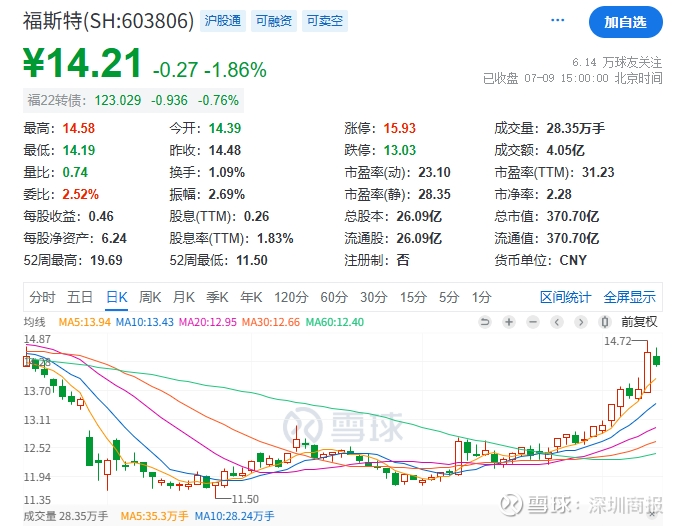Click the 52周最低 value 11.50
The width and height of the screenshot is (683, 526).
(x=252, y=260)
